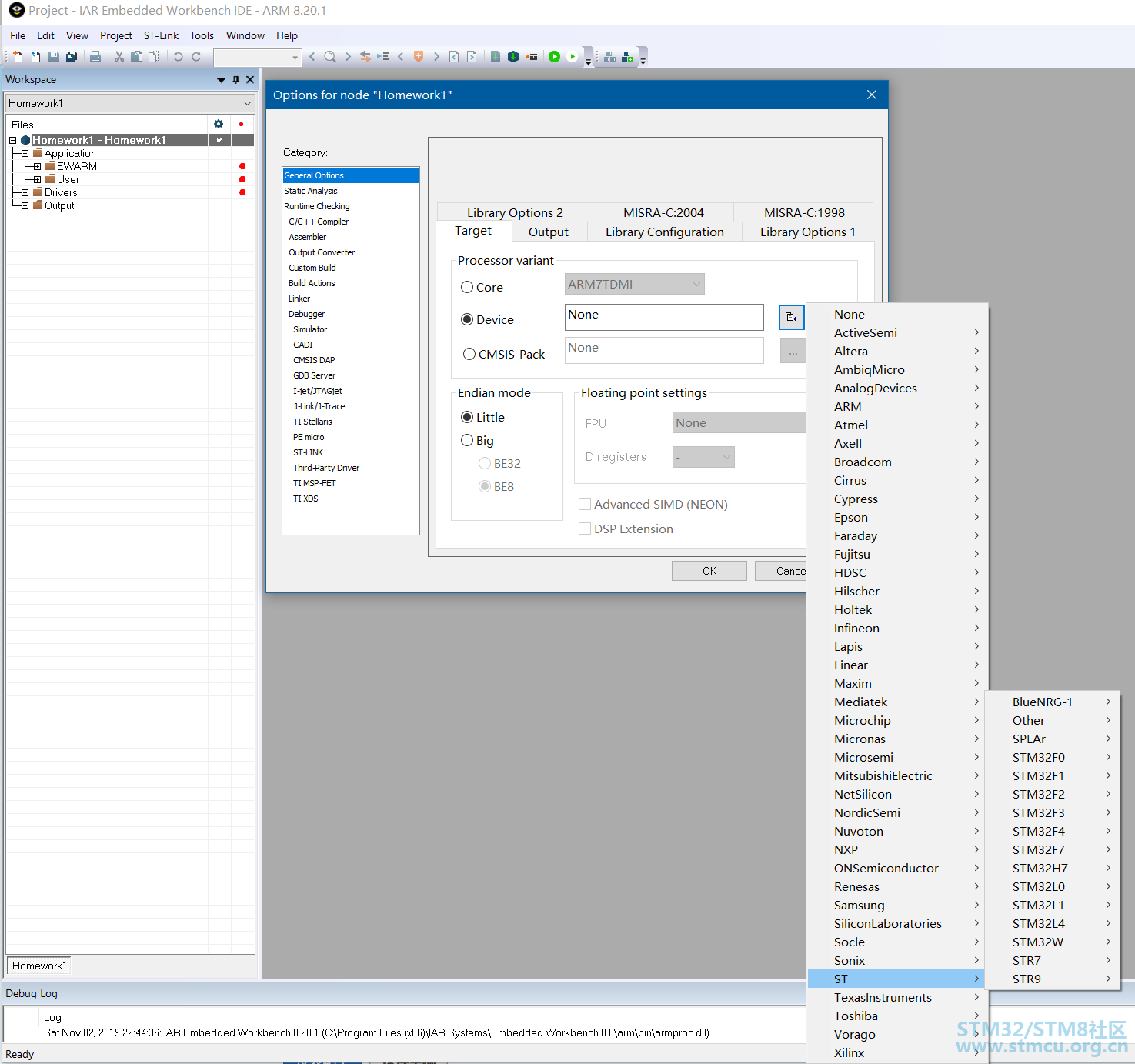Switch to the Library Configuration tab
This screenshot has width=1135, height=1064.
(665, 232)
